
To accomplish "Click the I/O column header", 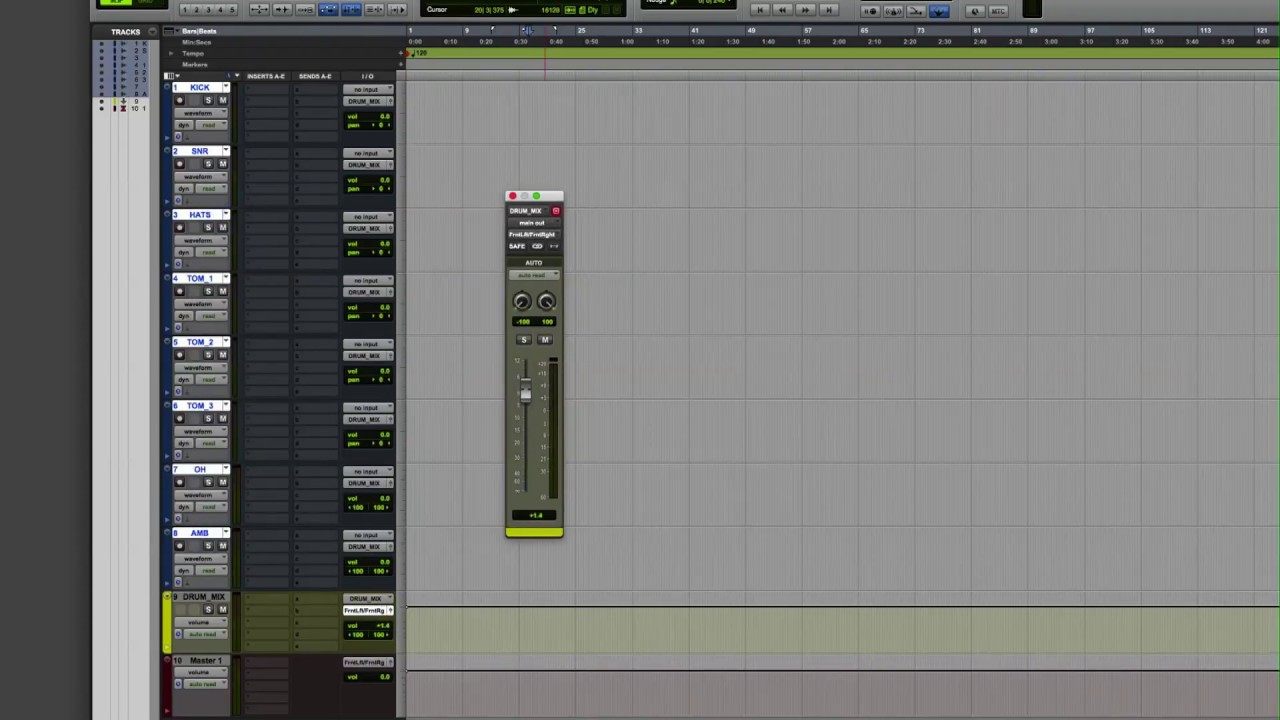I will coord(368,76).
